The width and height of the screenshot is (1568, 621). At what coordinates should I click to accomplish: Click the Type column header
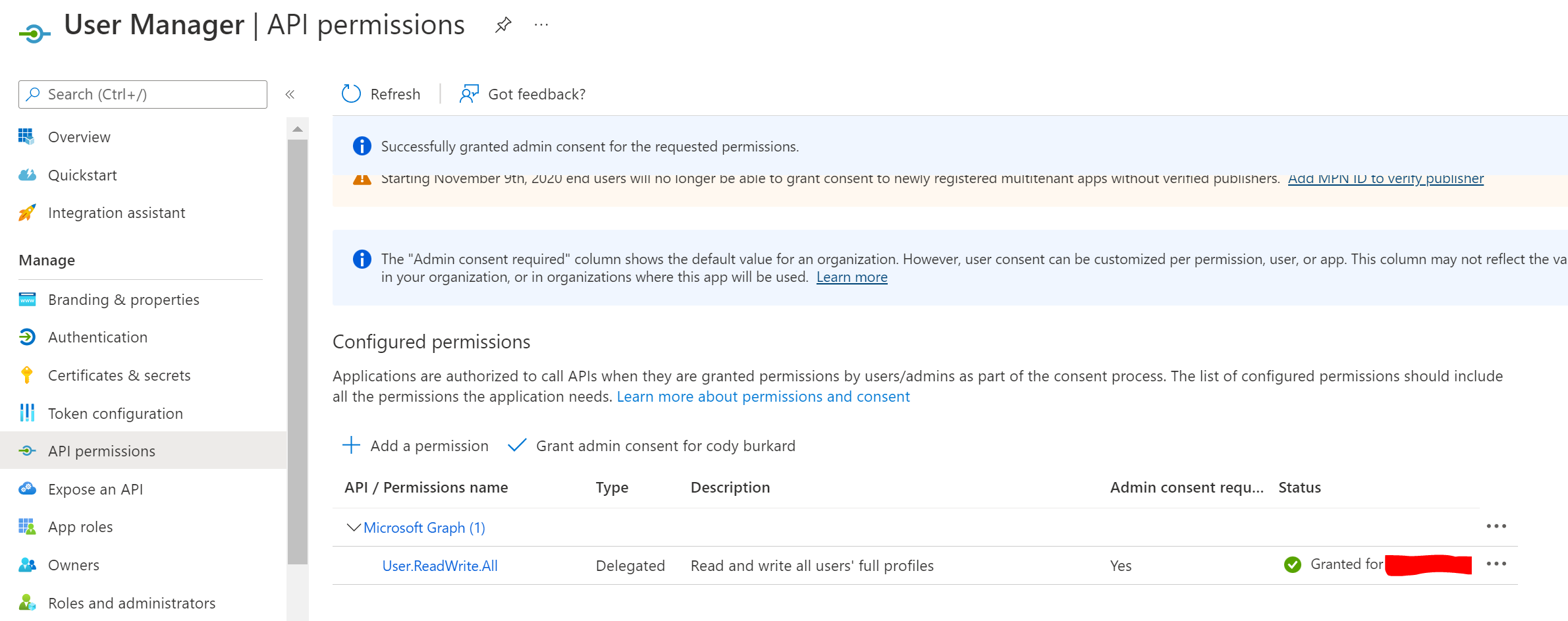coord(612,487)
